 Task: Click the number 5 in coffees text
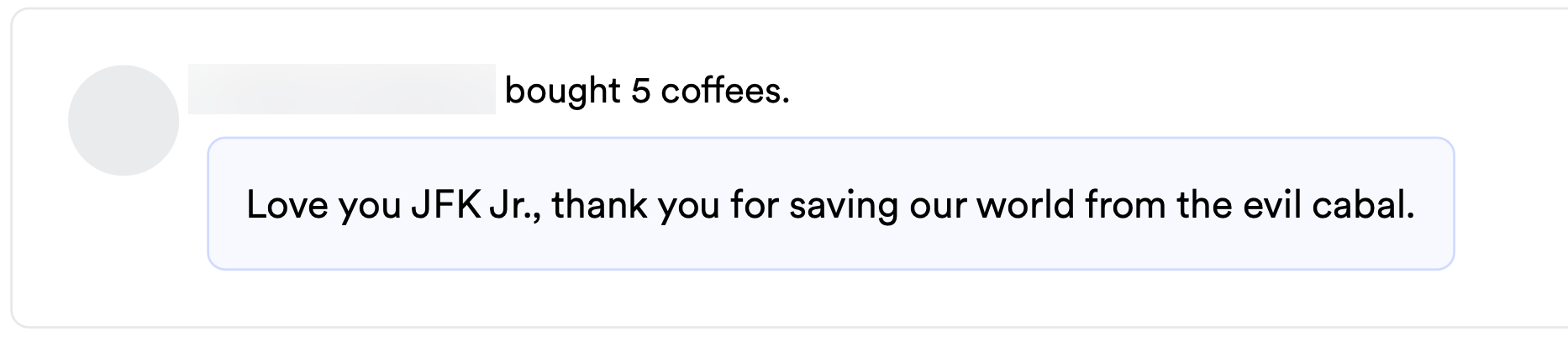641,91
